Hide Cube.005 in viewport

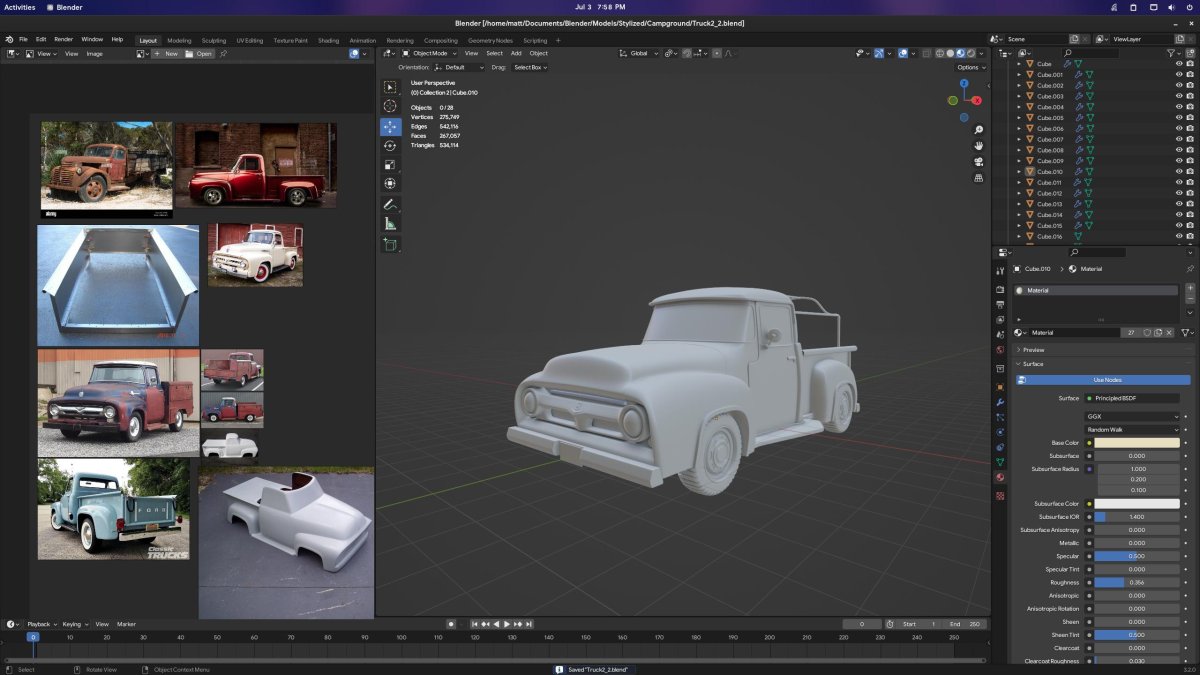[x=1179, y=117]
